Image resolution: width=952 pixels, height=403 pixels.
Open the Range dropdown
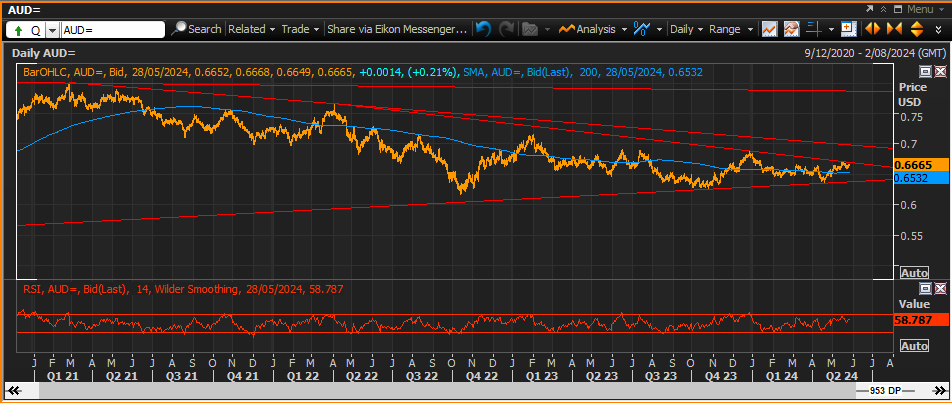[731, 29]
